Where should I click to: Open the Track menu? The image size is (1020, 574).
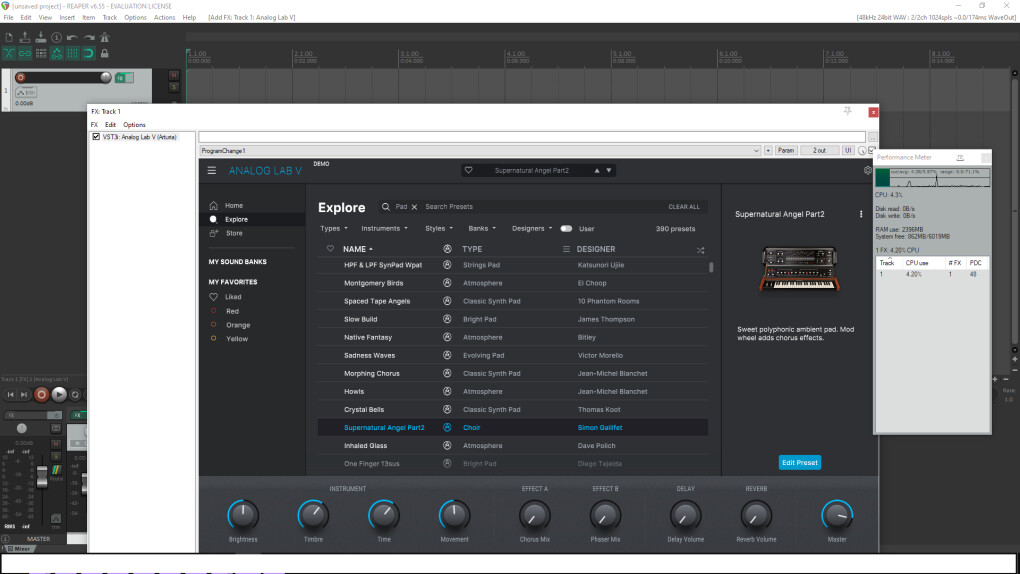click(x=109, y=18)
